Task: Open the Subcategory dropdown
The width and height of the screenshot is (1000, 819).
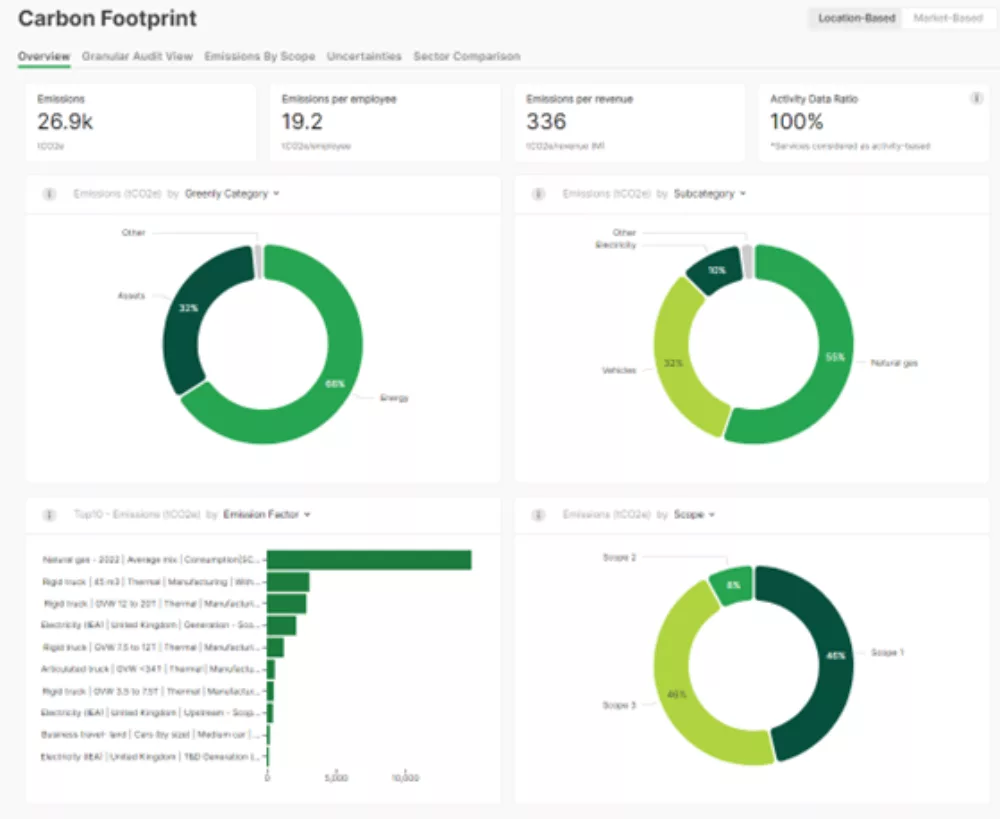Action: pyautogui.click(x=709, y=194)
